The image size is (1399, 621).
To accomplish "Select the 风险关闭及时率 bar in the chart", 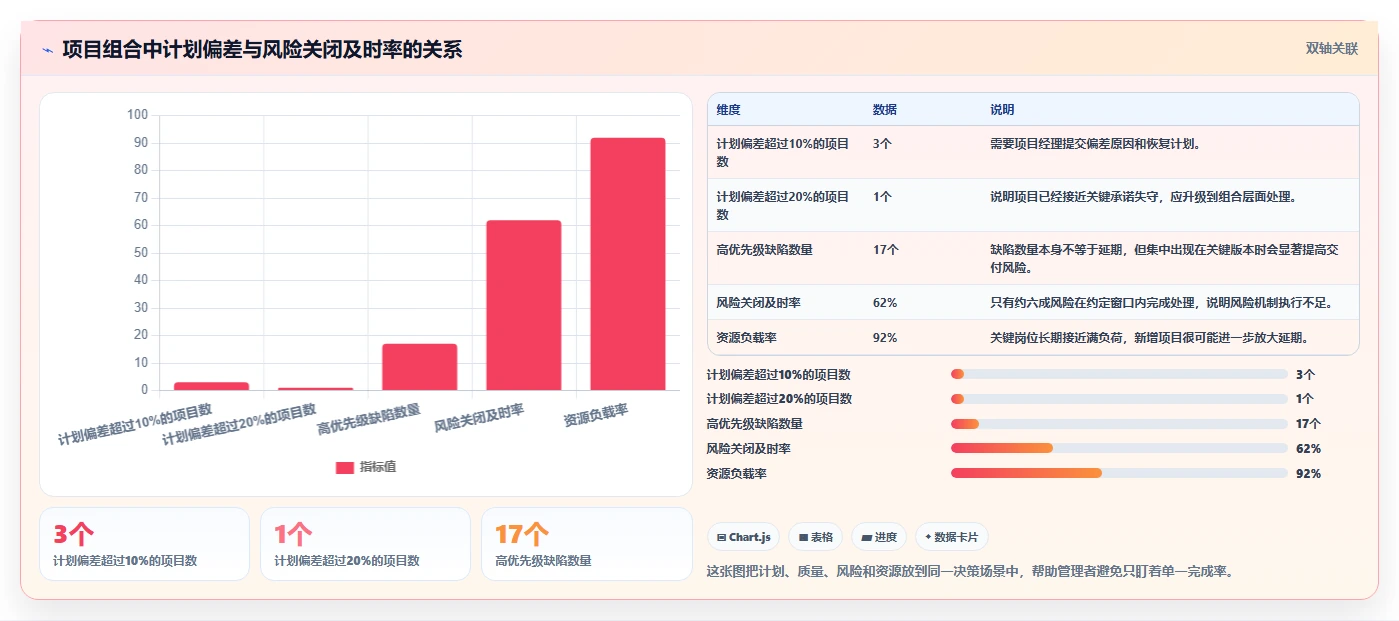I will click(524, 305).
